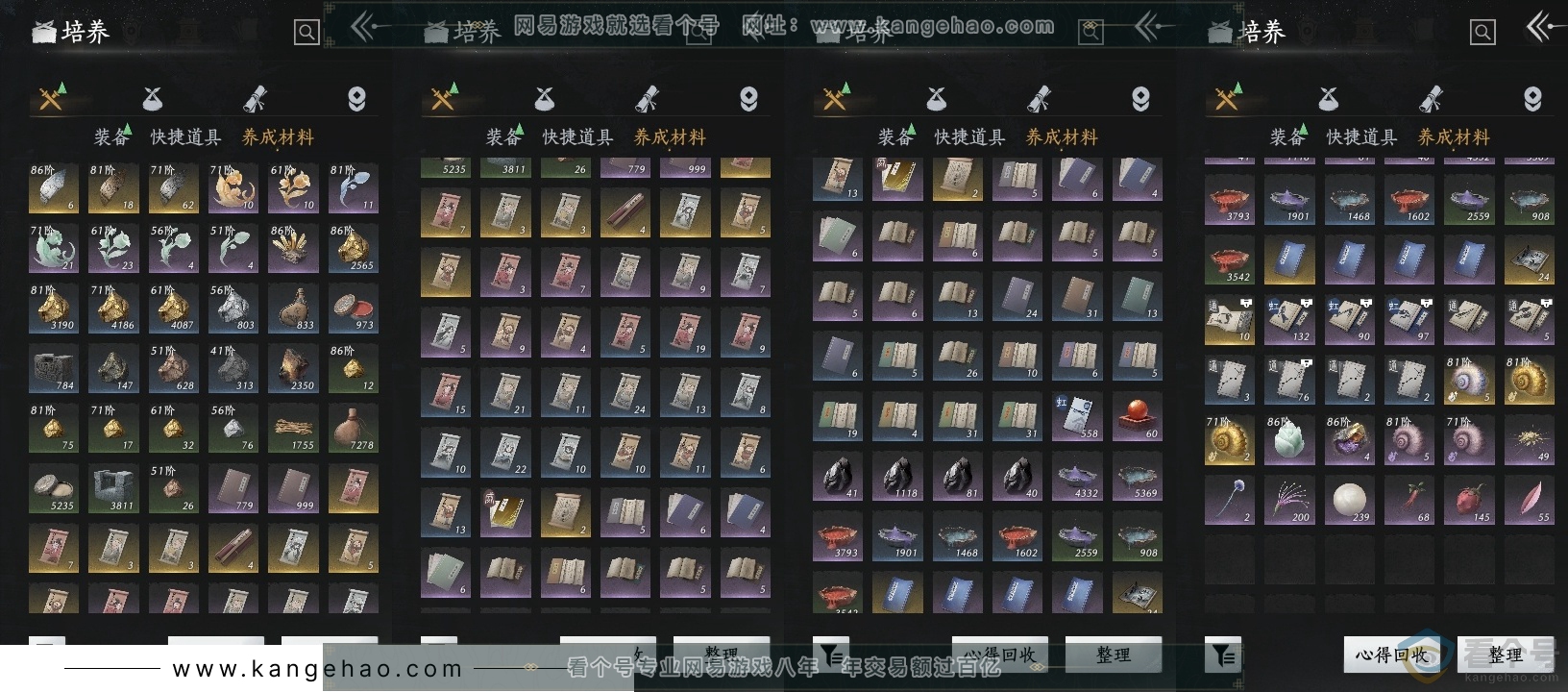Viewport: 1568px width, 692px height.
Task: Select the scroll icon in third panel
Action: pos(1039,98)
